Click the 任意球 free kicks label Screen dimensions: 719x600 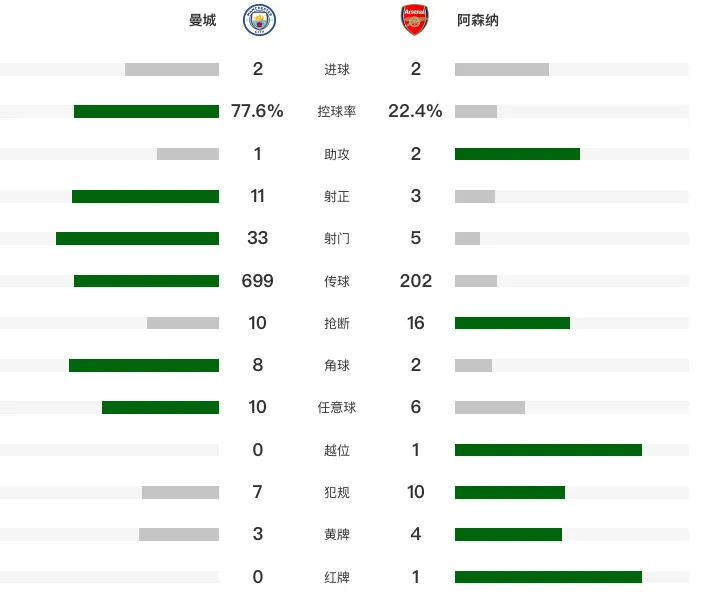(x=337, y=407)
